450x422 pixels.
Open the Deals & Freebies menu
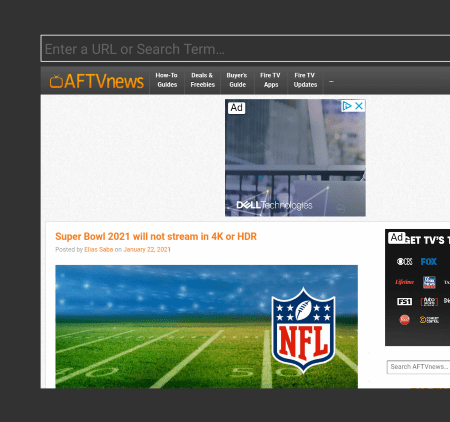tap(202, 80)
